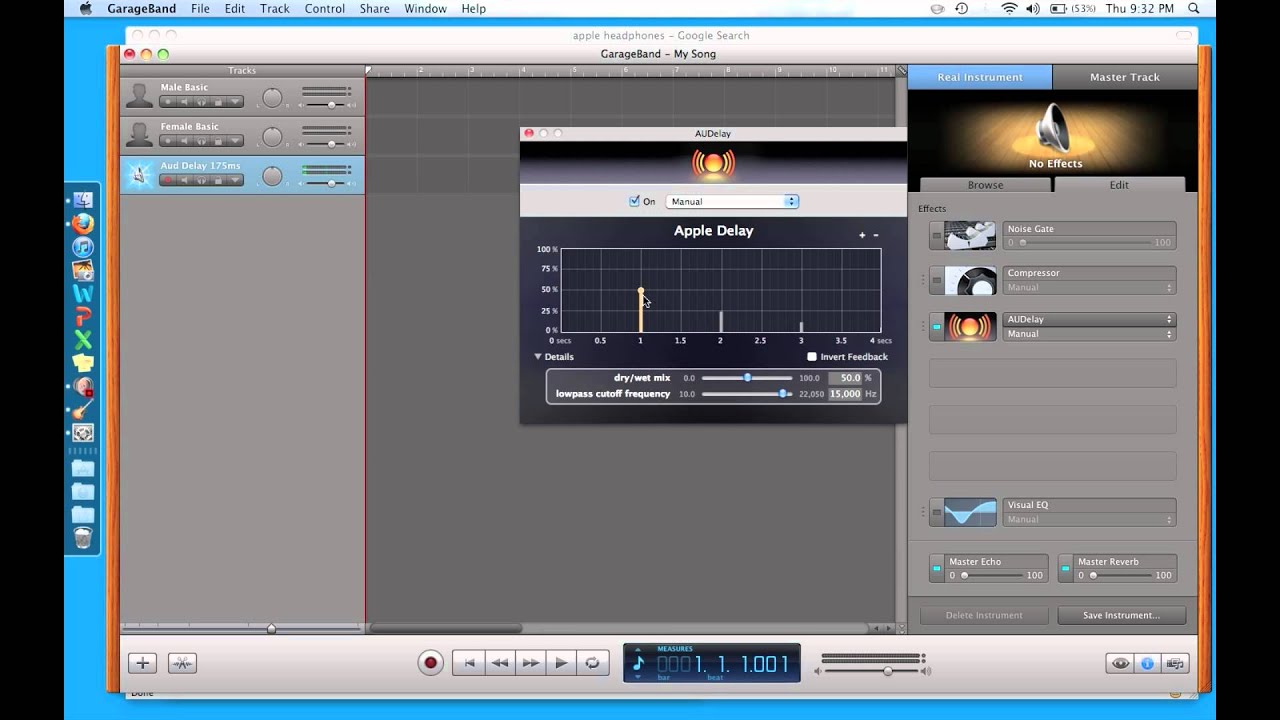Uncheck the On checkbox in AUDelay window
1280x720 pixels.
pyautogui.click(x=634, y=201)
